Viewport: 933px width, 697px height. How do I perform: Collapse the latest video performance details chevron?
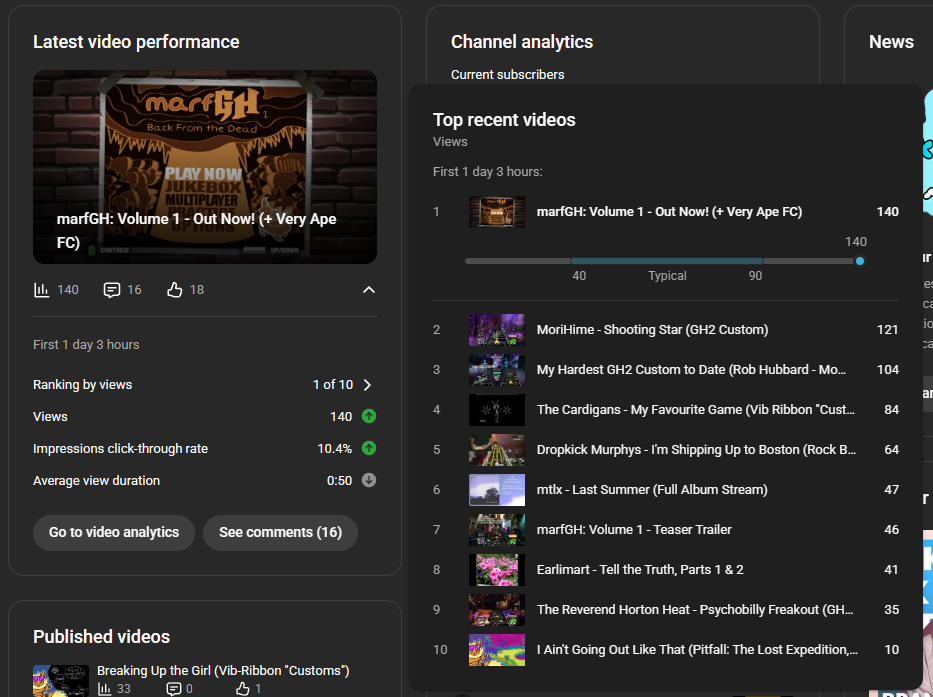click(369, 290)
